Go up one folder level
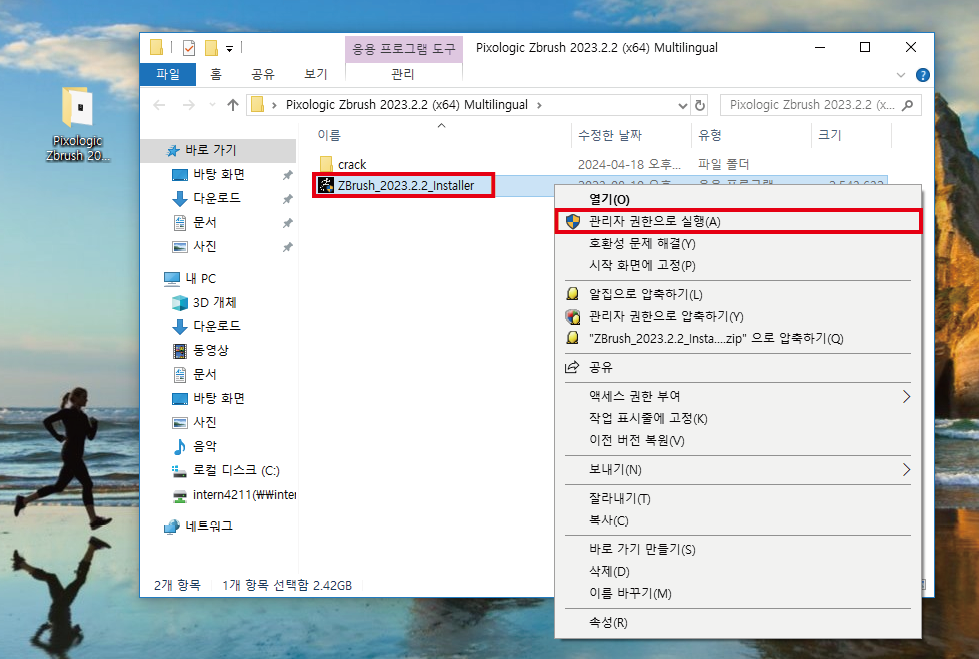 click(233, 105)
